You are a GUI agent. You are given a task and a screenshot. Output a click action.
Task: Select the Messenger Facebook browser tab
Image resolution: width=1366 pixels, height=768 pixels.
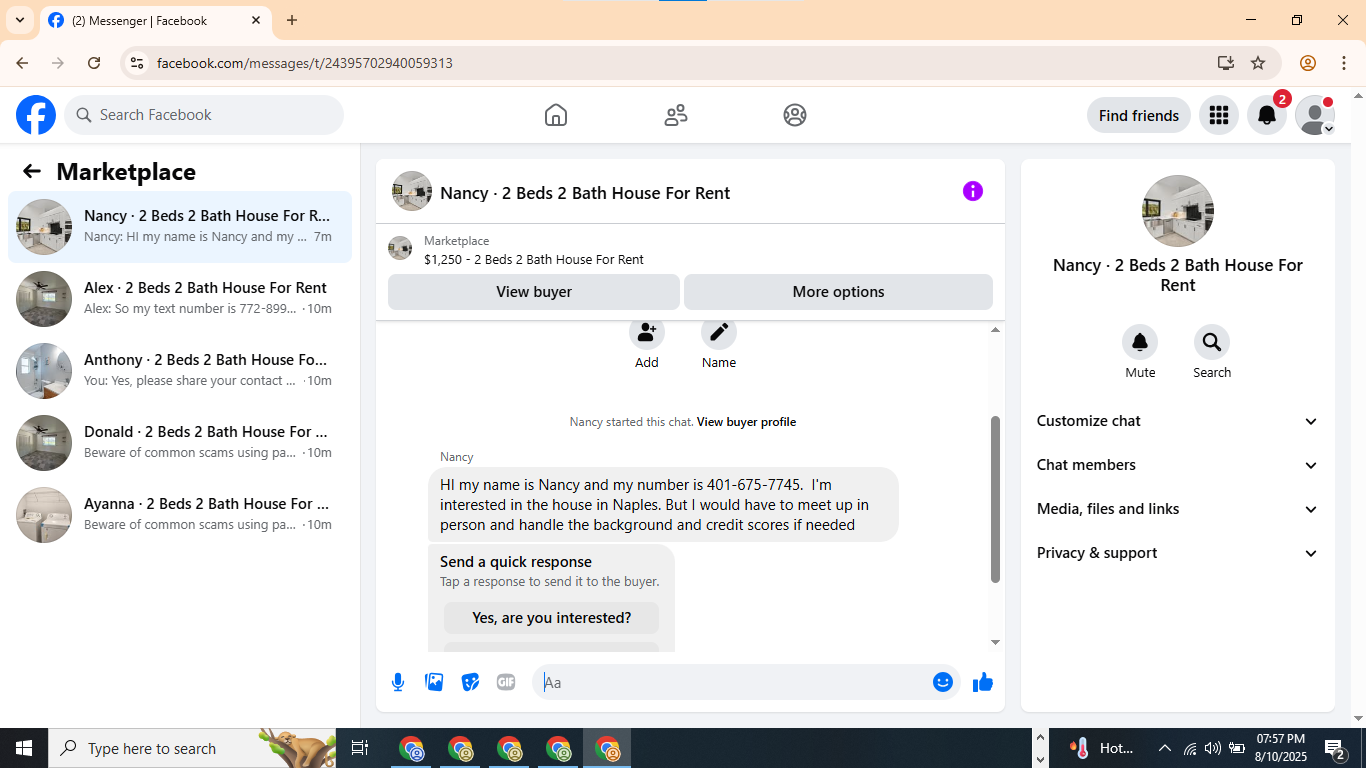tap(155, 20)
